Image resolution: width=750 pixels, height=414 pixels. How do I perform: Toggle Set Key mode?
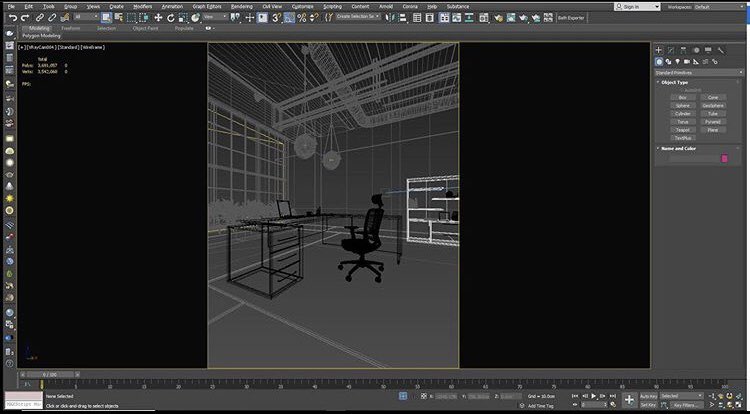tap(648, 405)
